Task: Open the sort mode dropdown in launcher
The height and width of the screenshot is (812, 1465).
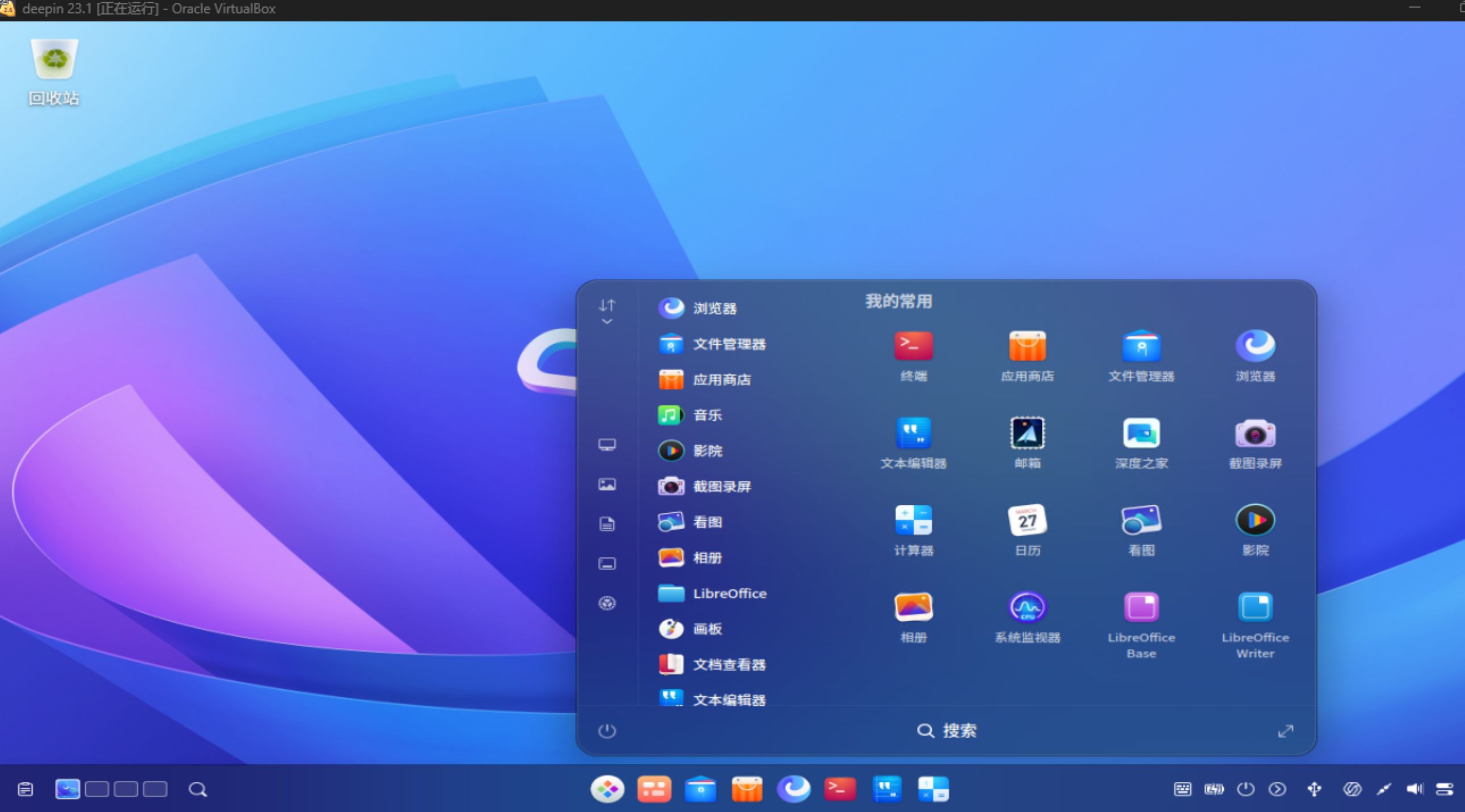Action: point(607,312)
